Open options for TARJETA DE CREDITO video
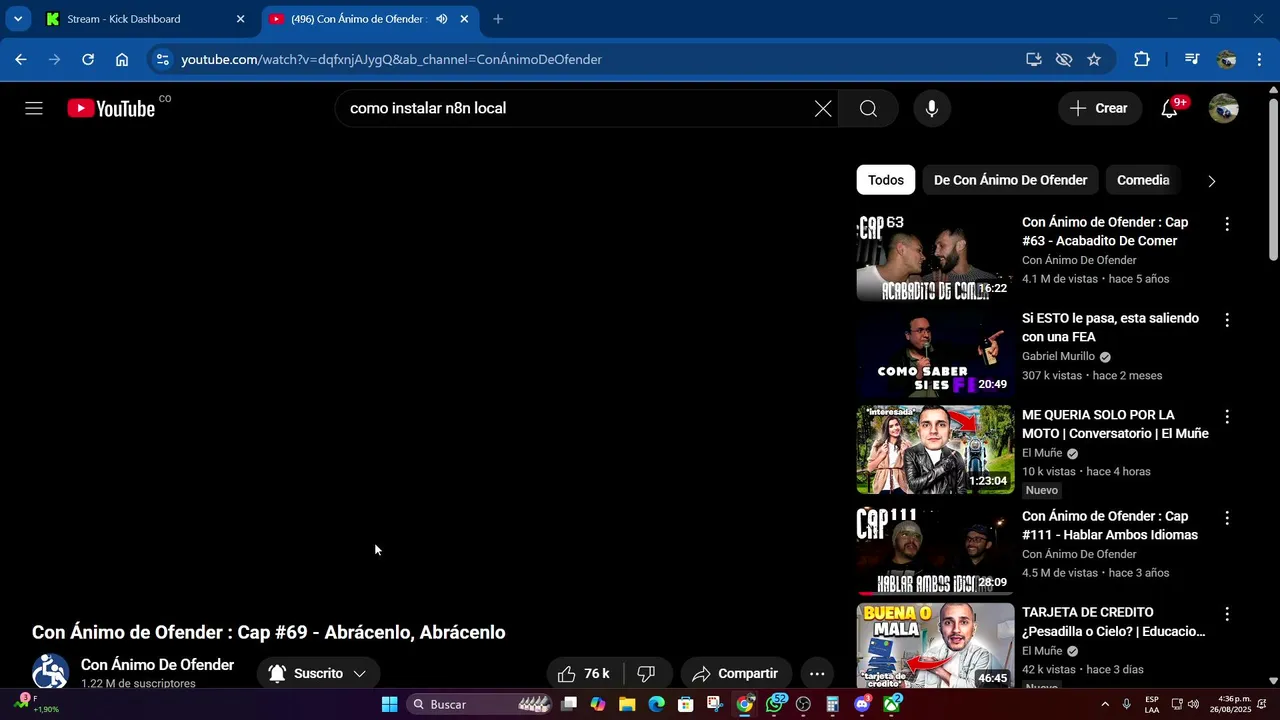The height and width of the screenshot is (720, 1280). click(1227, 614)
